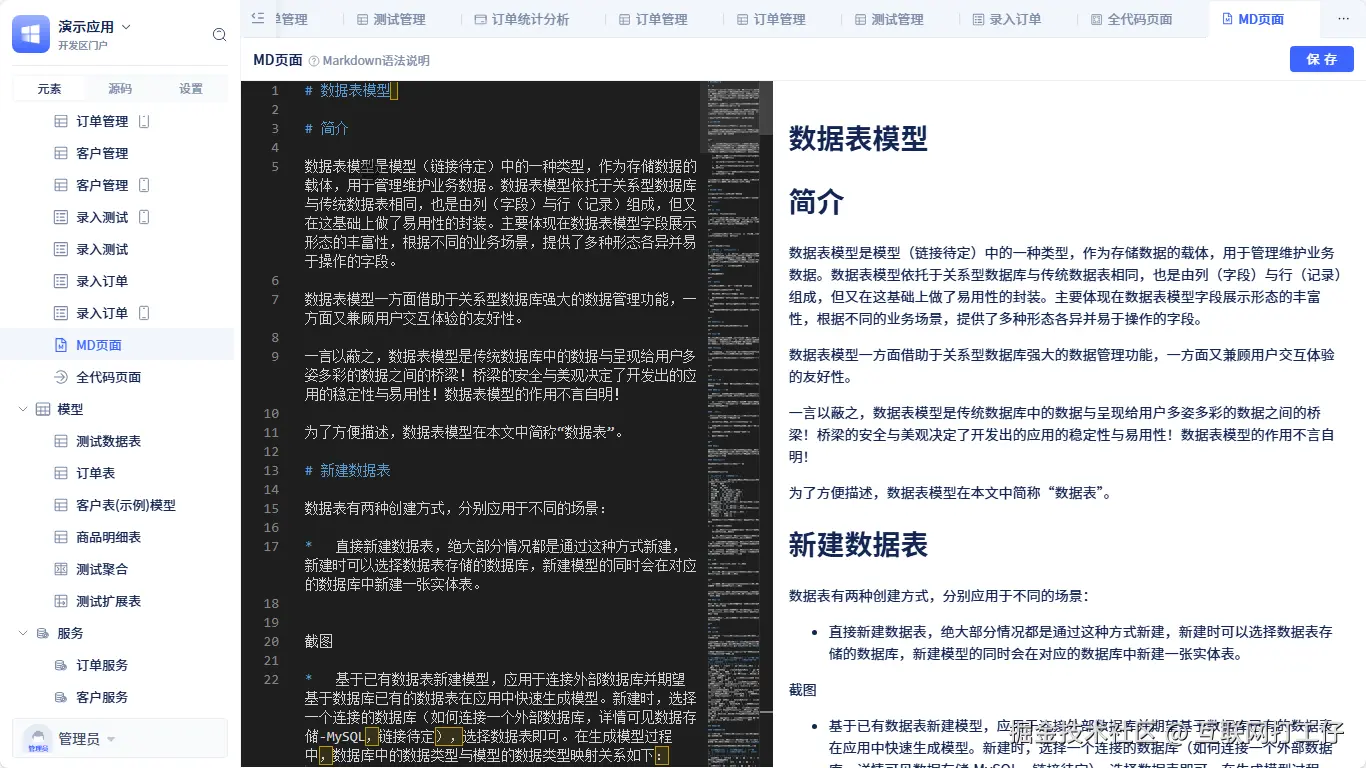Click the 管理员 avatar
This screenshot has width=1366, height=768.
[37, 739]
